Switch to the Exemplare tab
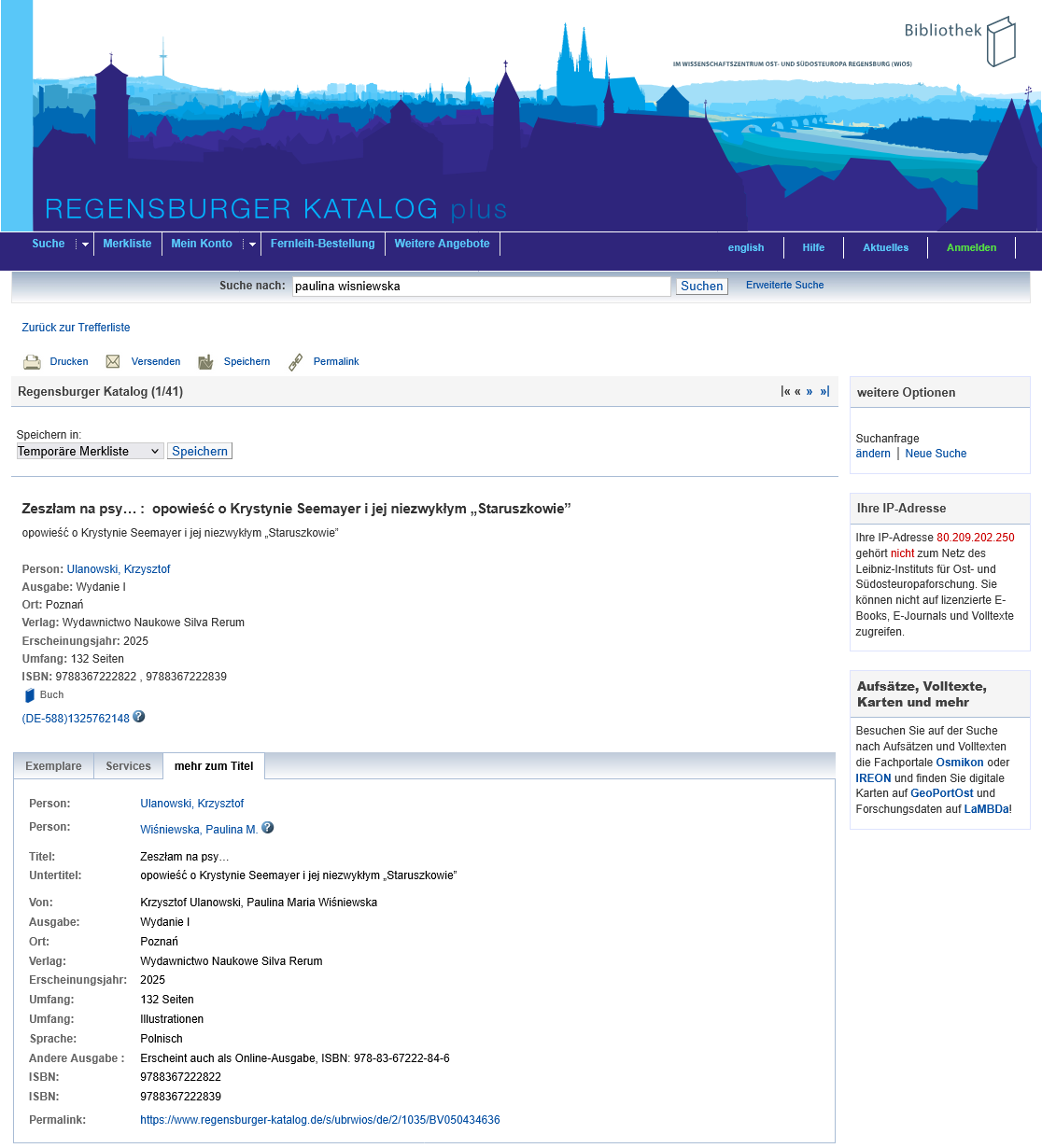Viewport: 1042px width, 1148px height. [53, 766]
